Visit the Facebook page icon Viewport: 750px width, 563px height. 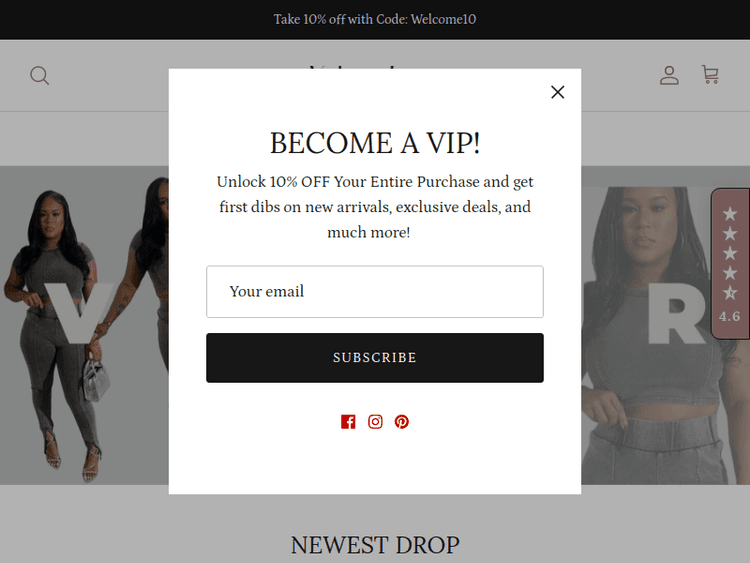click(x=348, y=421)
